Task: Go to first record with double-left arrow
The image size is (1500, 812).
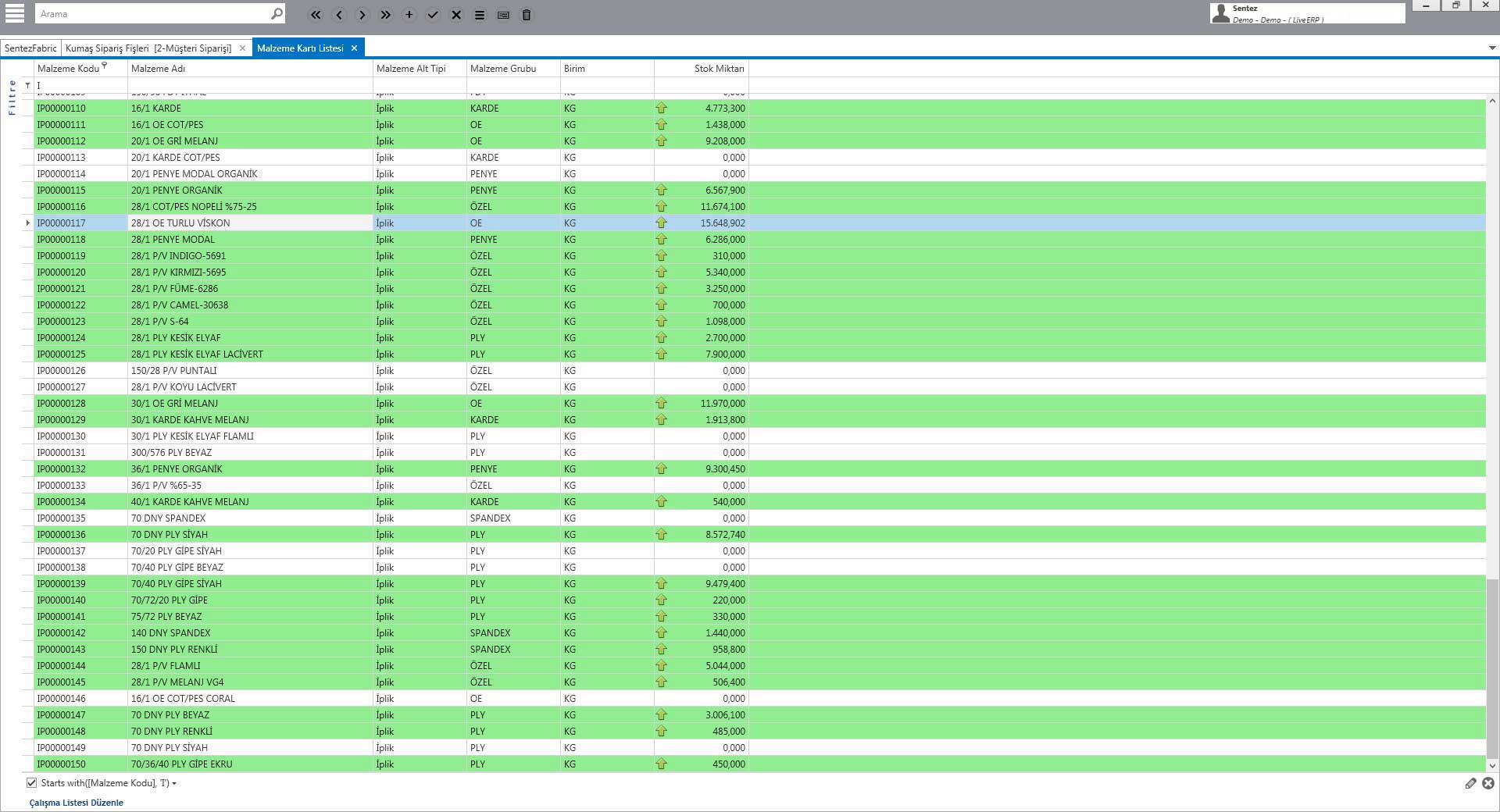Action: 316,15
